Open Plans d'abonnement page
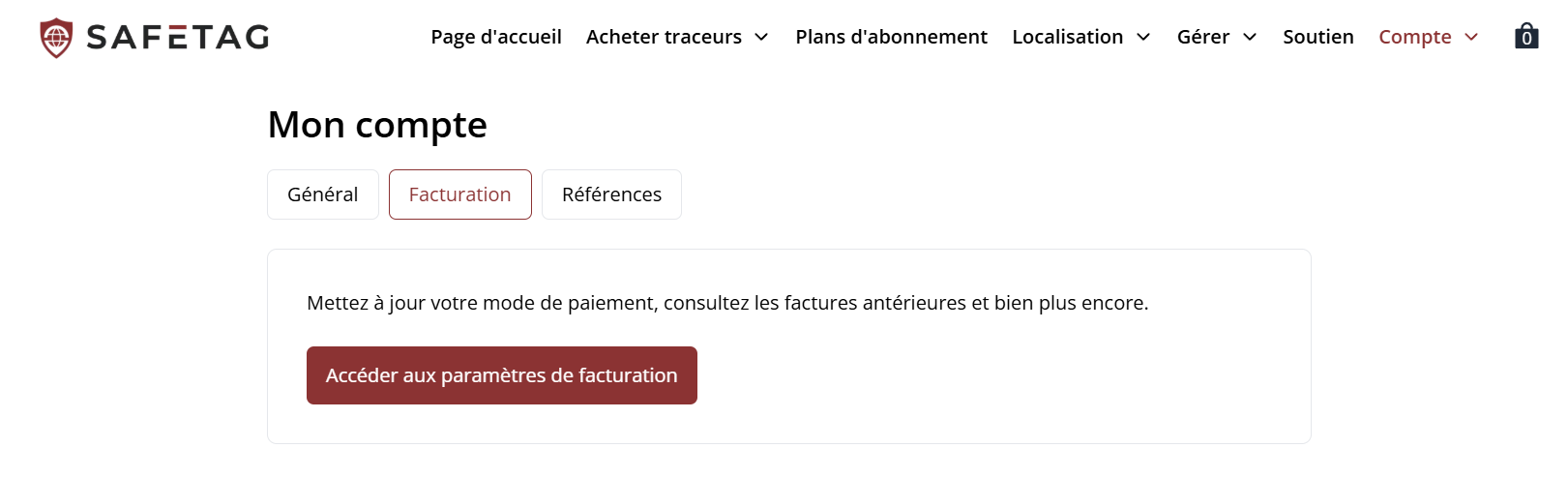Screen dimensions: 1568x478 [891, 37]
